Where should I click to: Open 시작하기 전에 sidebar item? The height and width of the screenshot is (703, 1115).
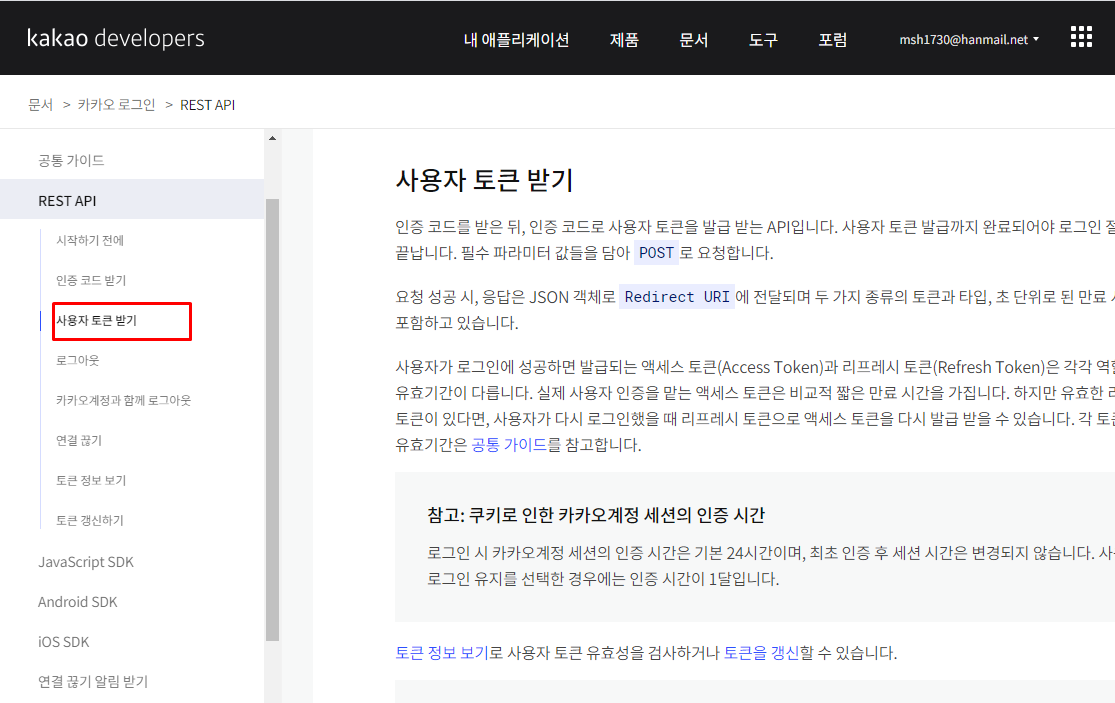point(90,240)
